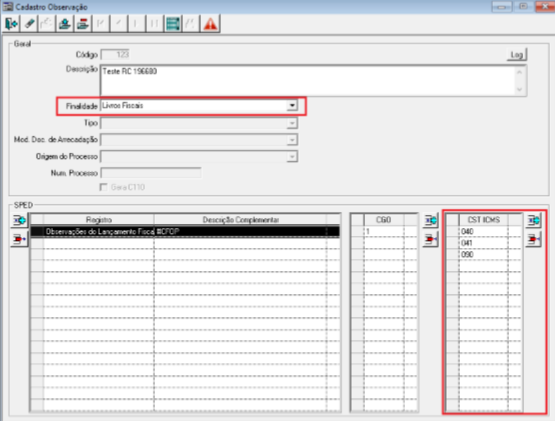Open the Mod. Doc. de Arrecadação dropdown

coord(292,140)
